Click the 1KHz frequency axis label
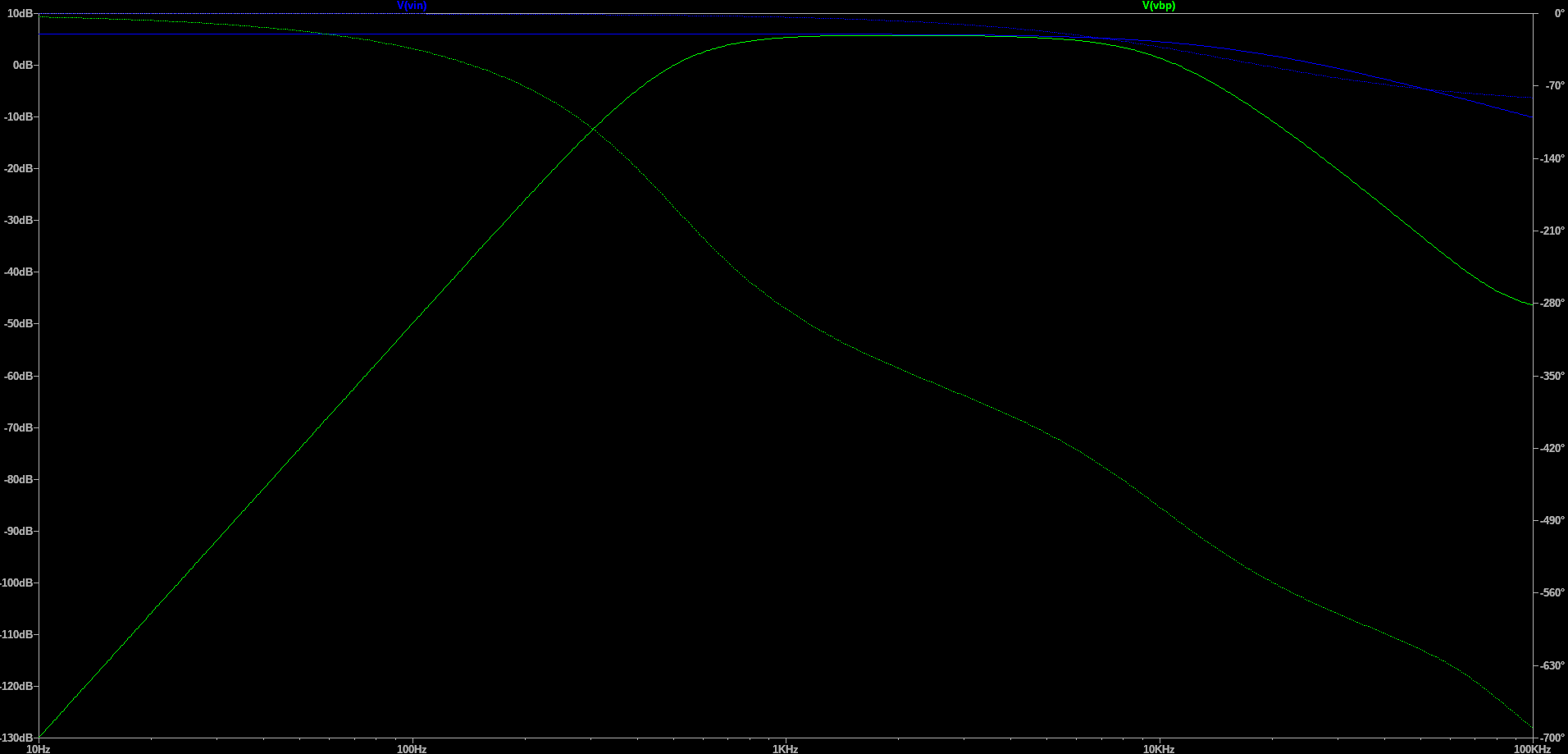This screenshot has height=754, width=1568. pyautogui.click(x=785, y=749)
